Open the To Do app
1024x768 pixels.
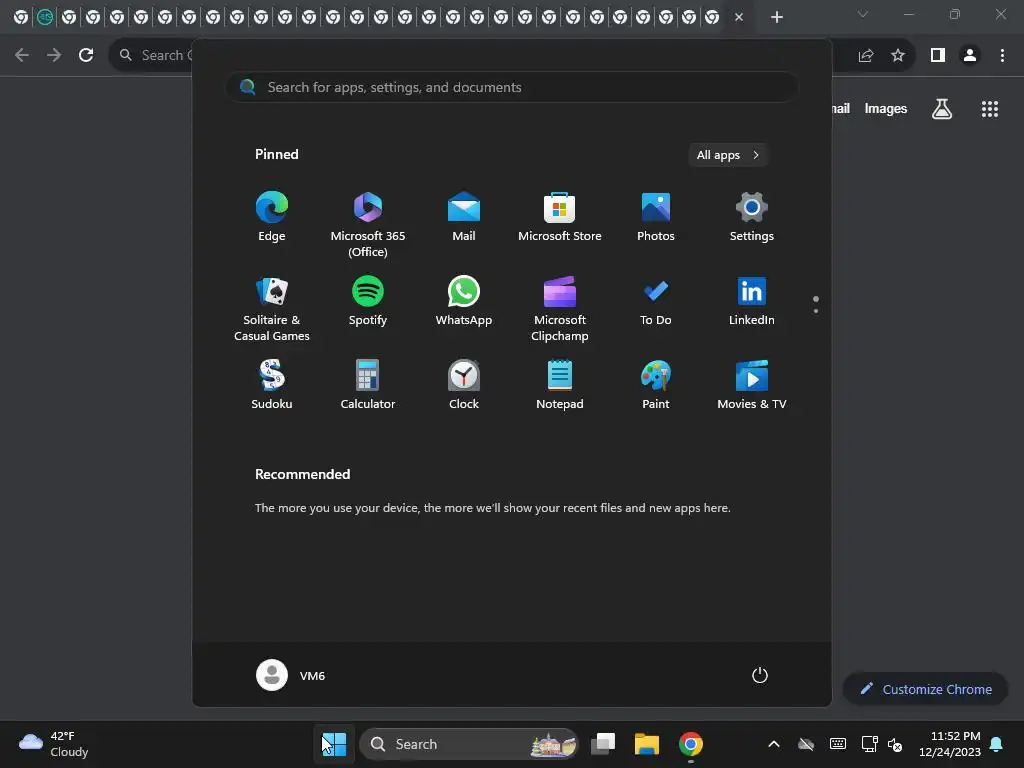(x=656, y=301)
